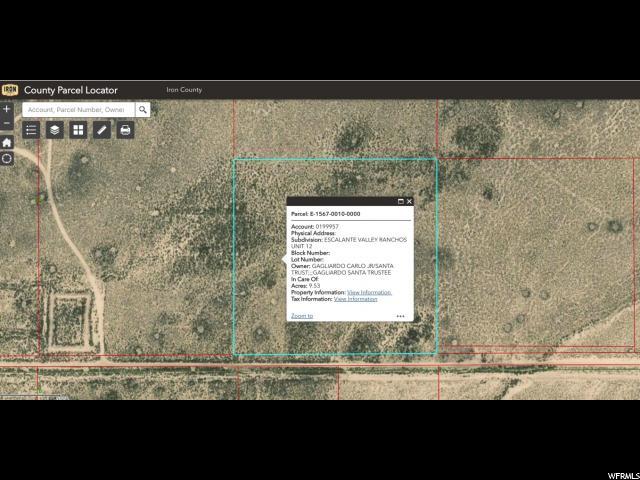Find my location on the map
The height and width of the screenshot is (480, 640).
coord(7,158)
